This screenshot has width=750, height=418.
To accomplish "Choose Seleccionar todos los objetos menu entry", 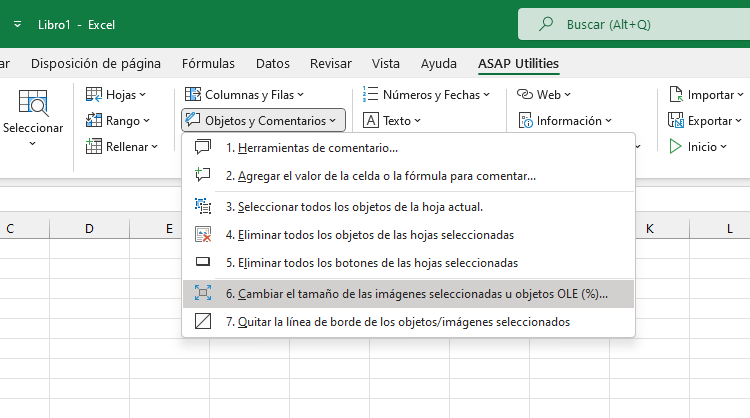I will [x=408, y=207].
